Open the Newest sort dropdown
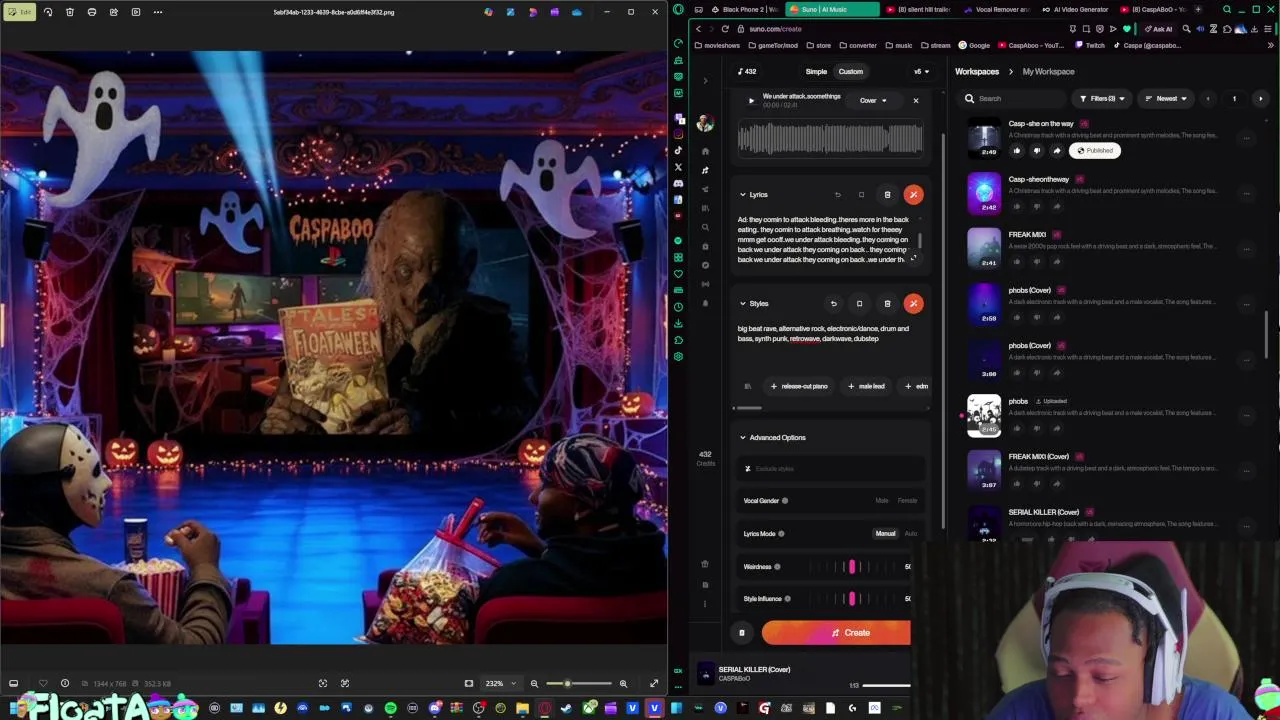The image size is (1280, 720). [1166, 99]
